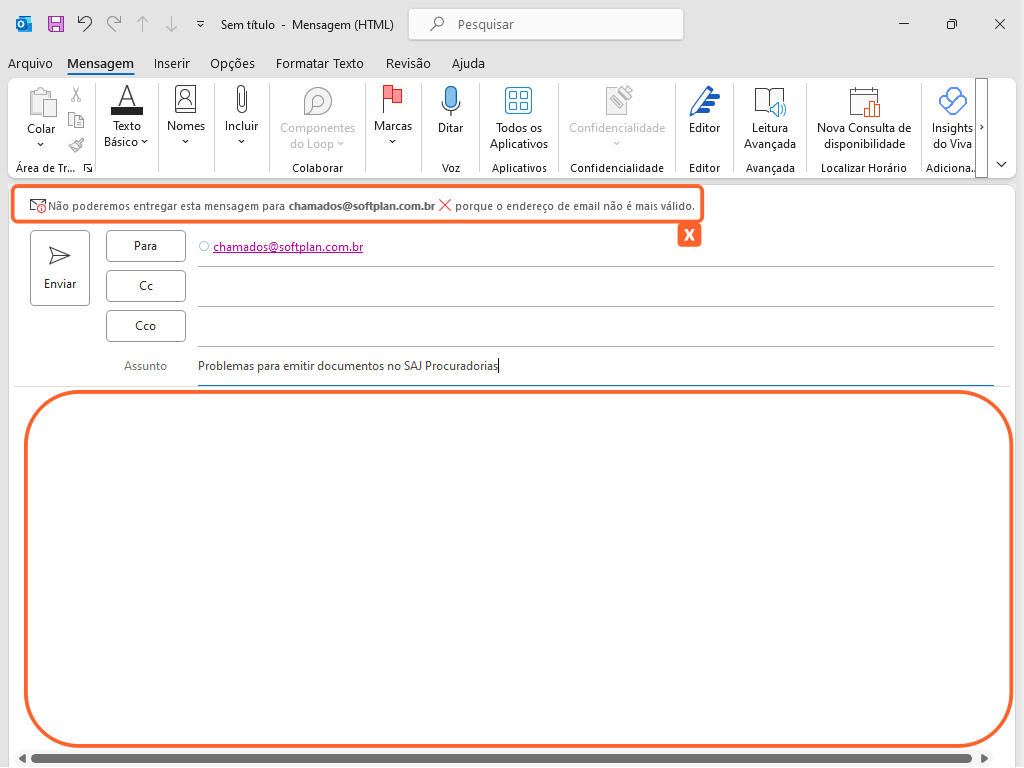Click the Copy icon
Screen dimensions: 1024x768
[76, 120]
